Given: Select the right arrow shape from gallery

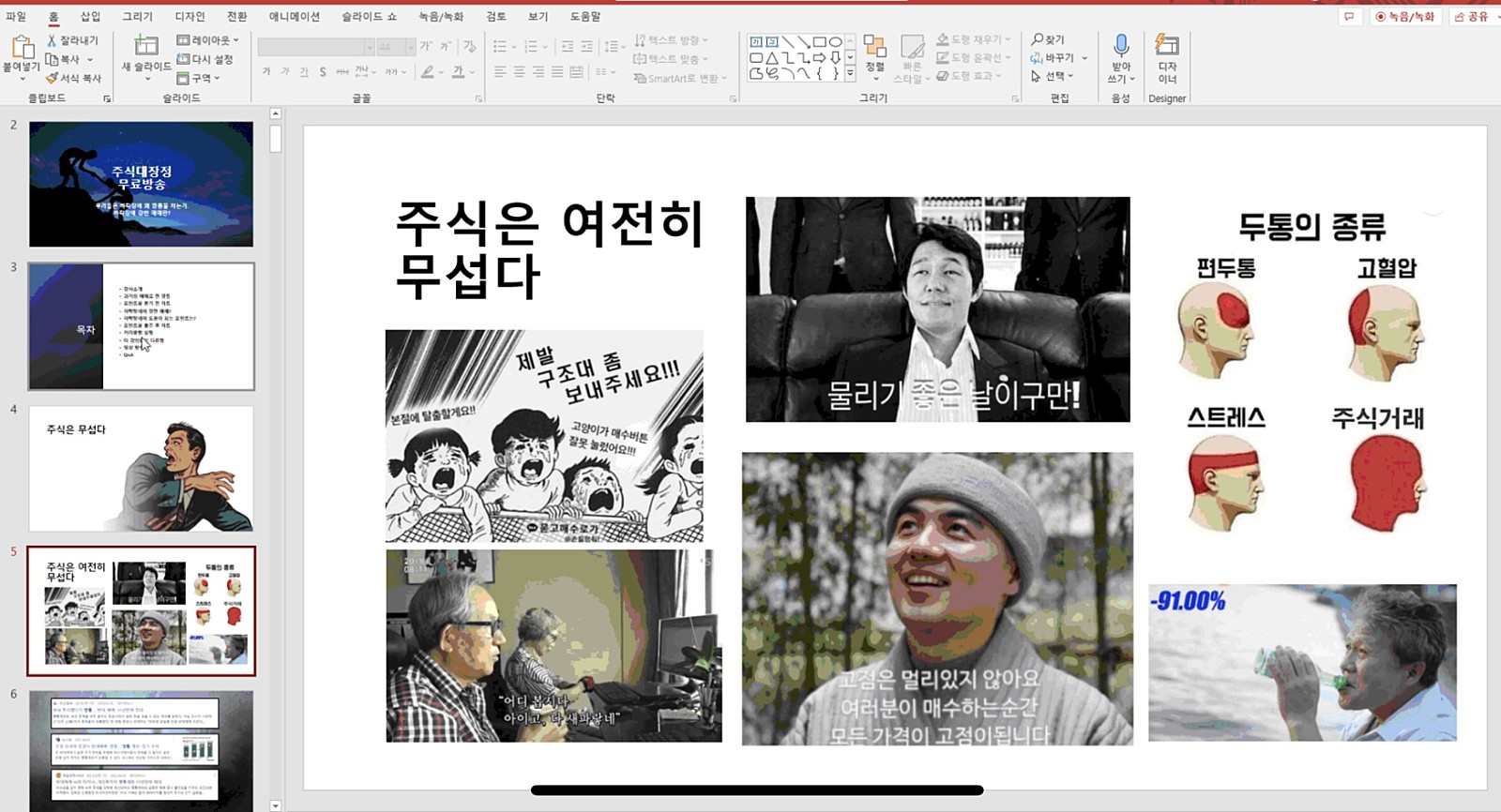Looking at the screenshot, I should click(819, 58).
